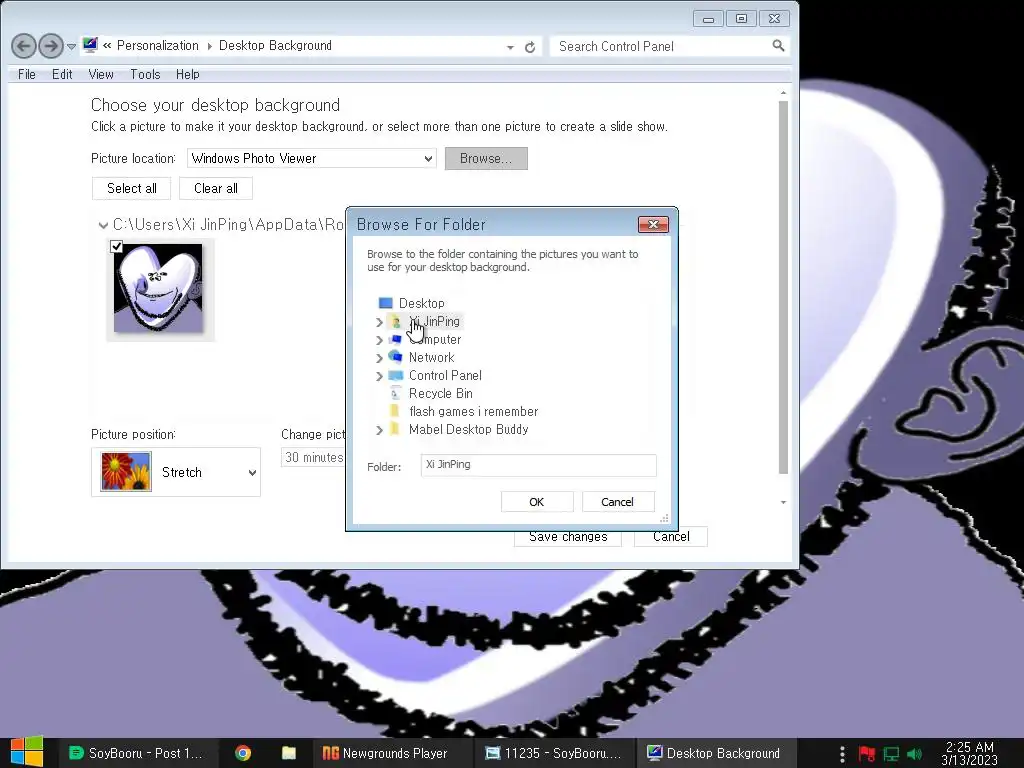Click the Select all button
Viewport: 1024px width, 768px height.
[131, 189]
